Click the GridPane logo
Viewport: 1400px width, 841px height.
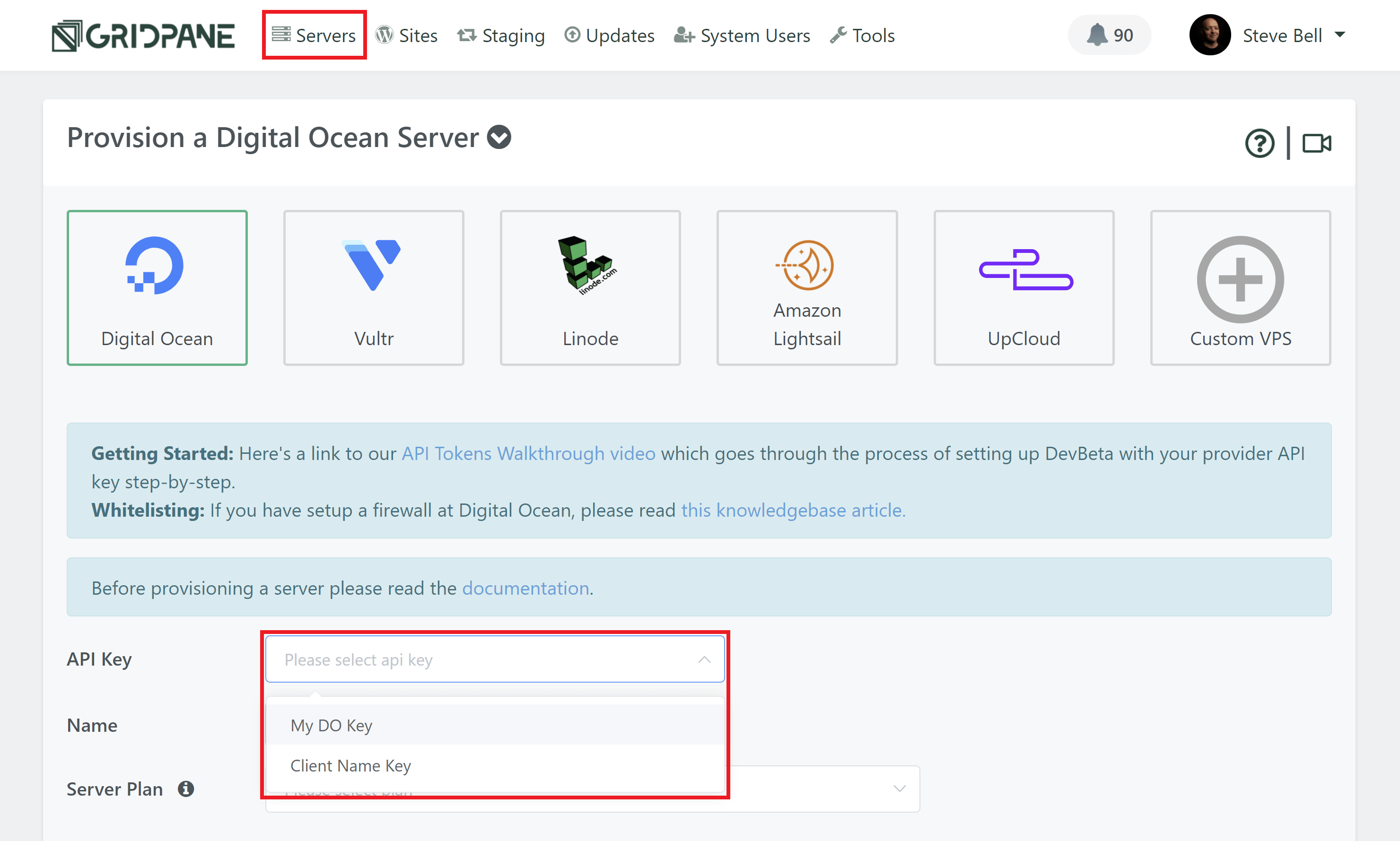coord(143,35)
